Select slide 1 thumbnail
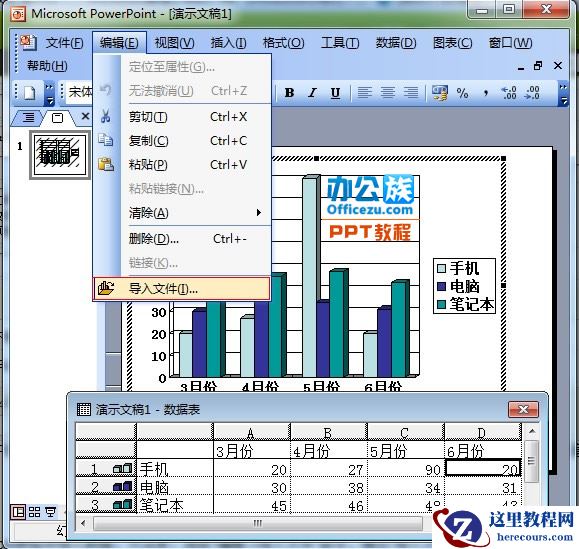The width and height of the screenshot is (579, 549). [x=60, y=155]
